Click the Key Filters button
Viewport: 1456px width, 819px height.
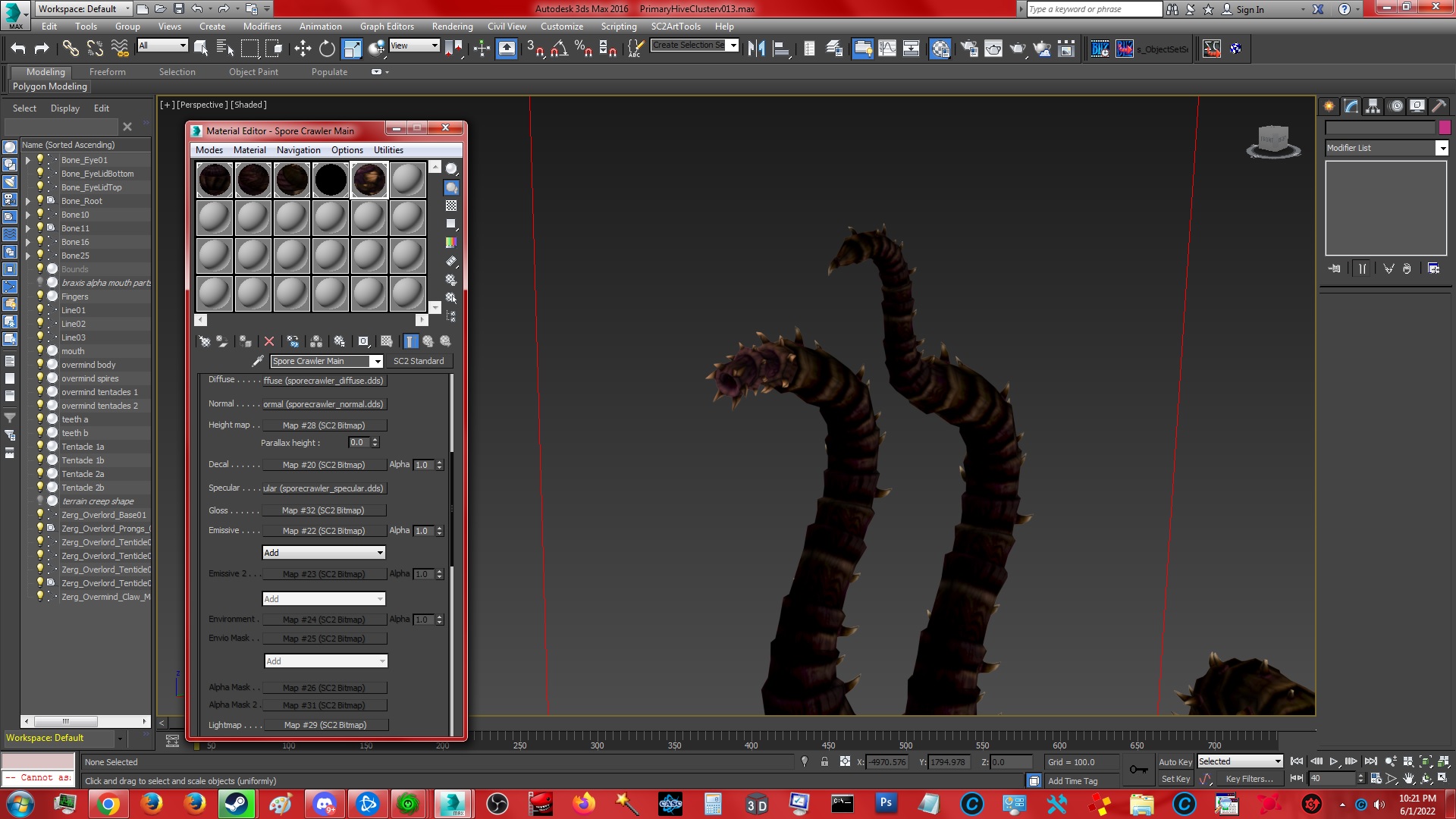point(1249,779)
